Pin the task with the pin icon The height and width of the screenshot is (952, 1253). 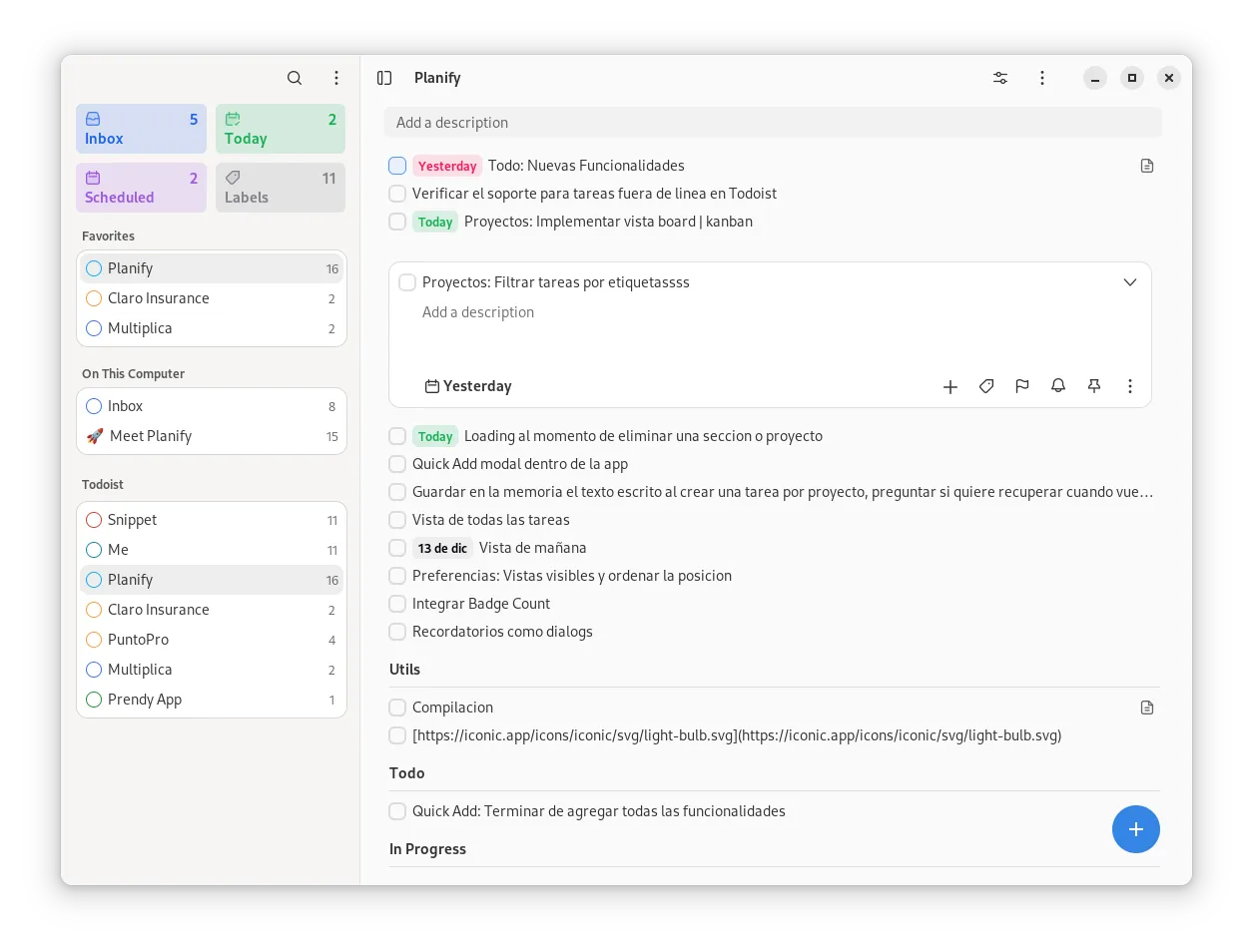1094,386
